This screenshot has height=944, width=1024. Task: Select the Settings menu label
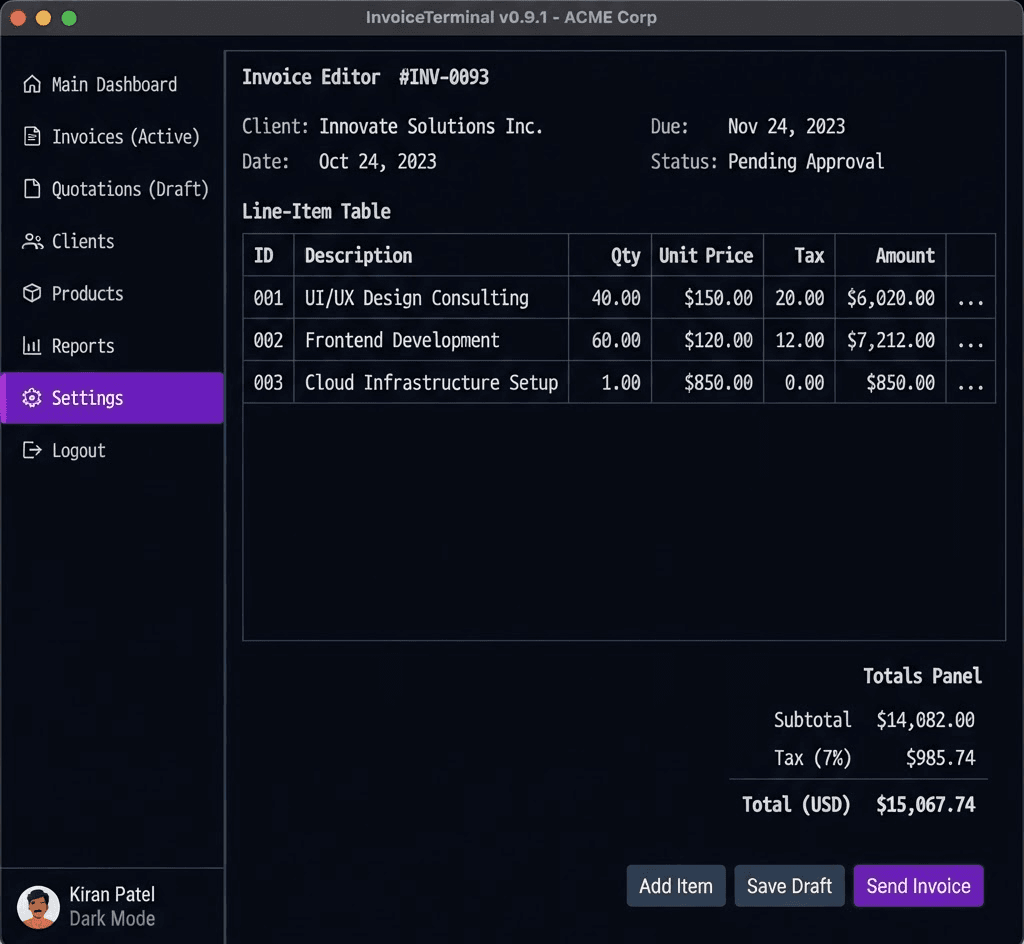tap(88, 398)
